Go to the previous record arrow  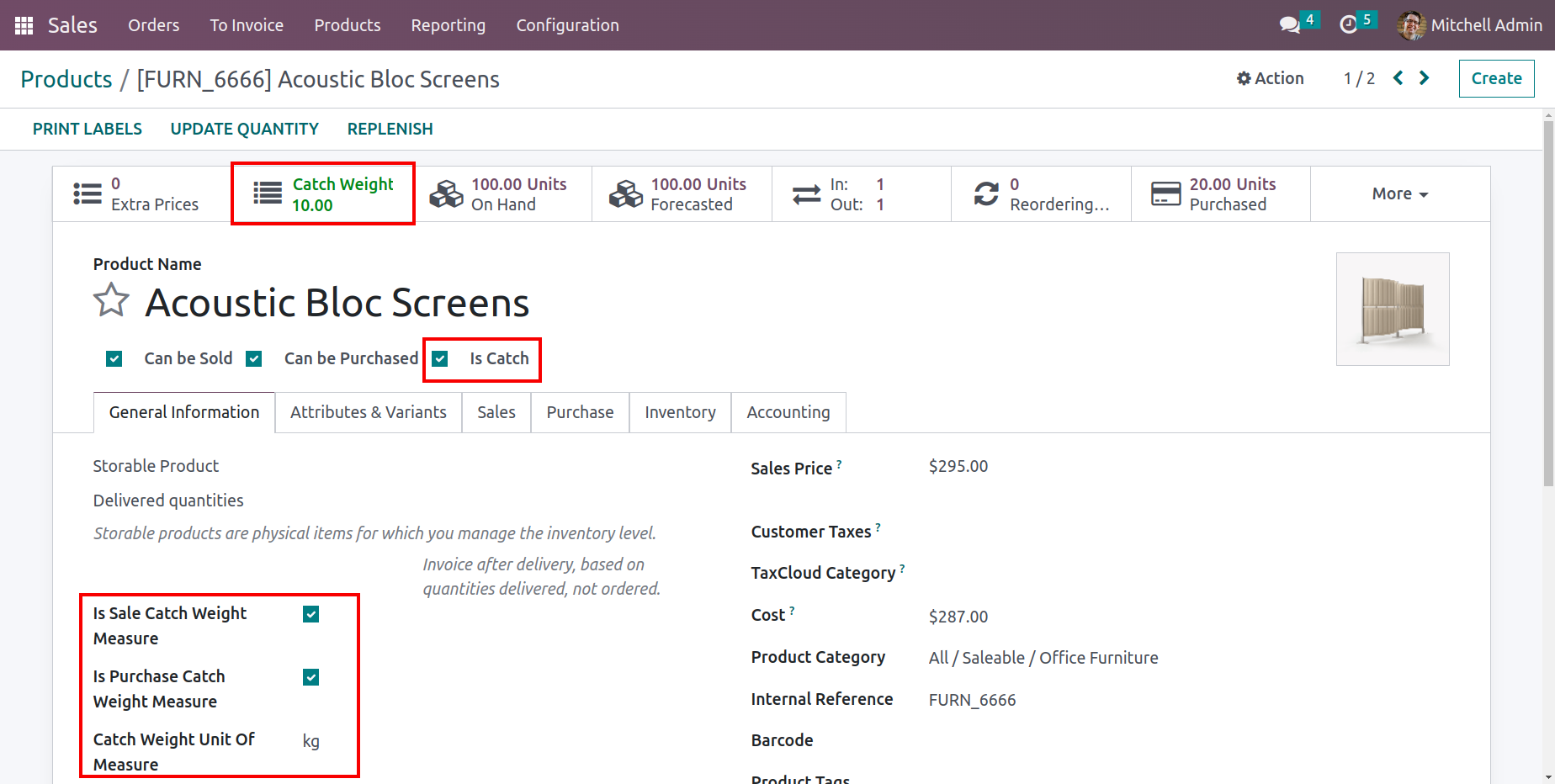point(1398,78)
